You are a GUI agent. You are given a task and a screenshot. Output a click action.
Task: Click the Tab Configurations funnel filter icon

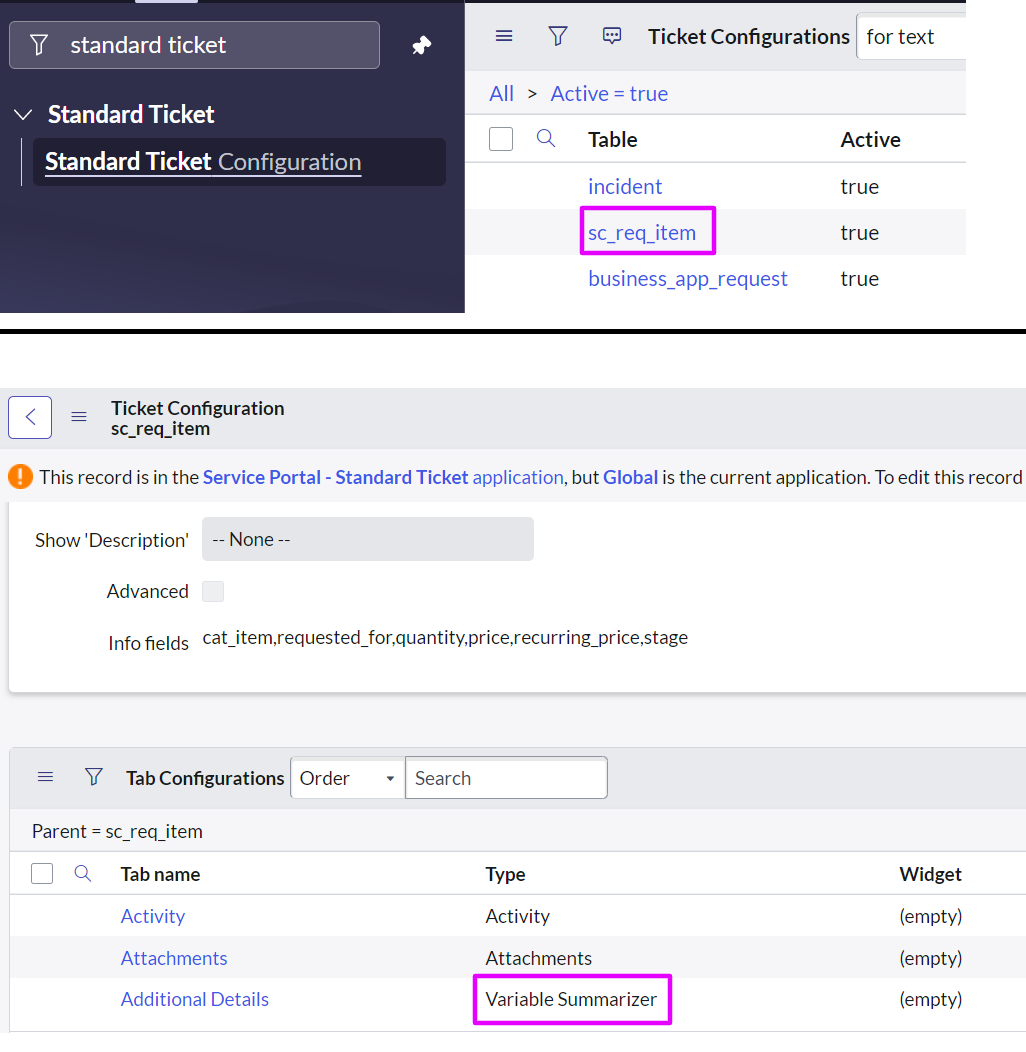tap(94, 777)
